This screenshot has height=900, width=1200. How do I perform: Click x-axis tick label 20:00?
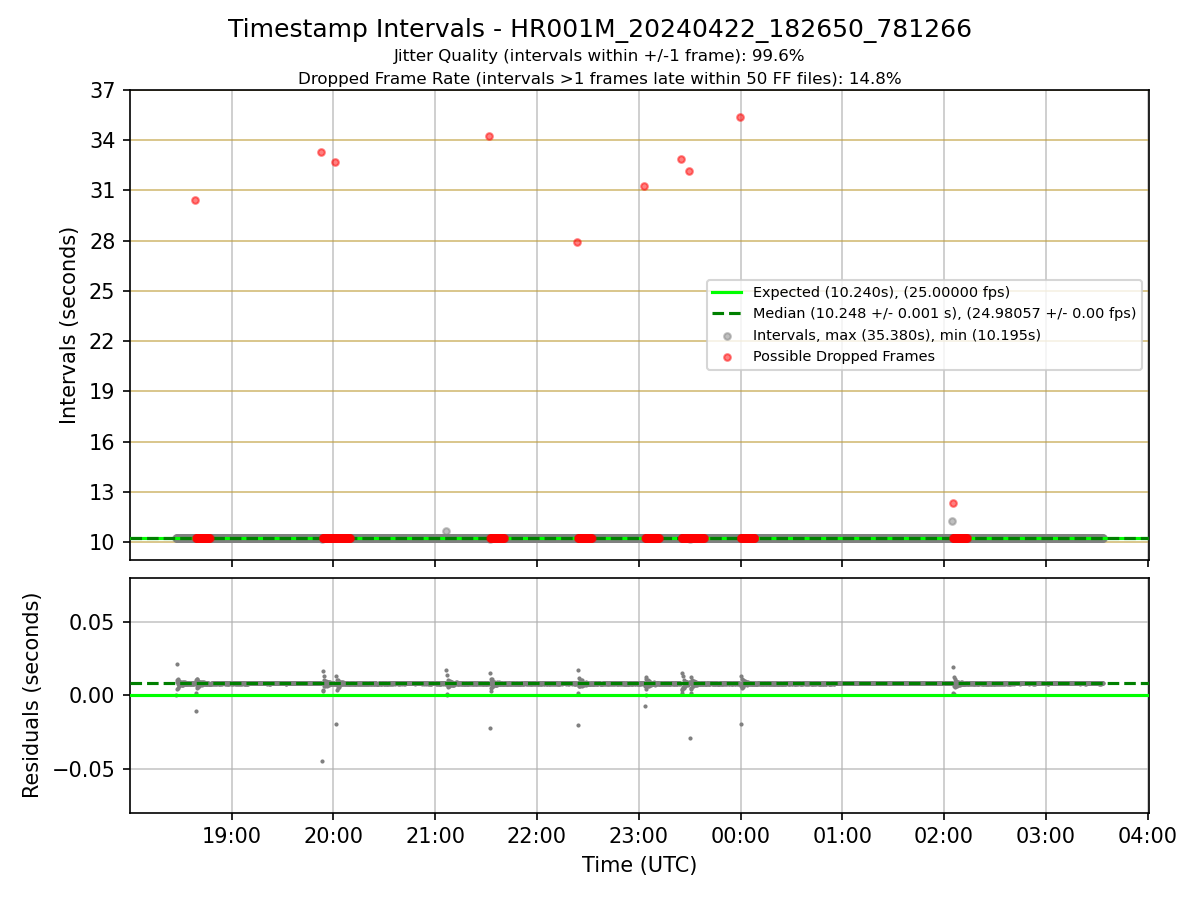point(333,834)
